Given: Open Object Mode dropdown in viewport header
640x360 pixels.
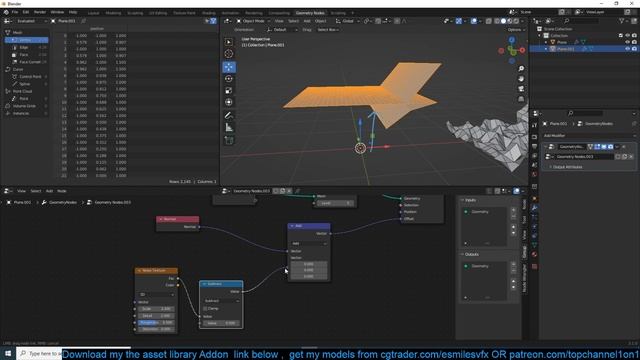Looking at the screenshot, I should (x=253, y=21).
